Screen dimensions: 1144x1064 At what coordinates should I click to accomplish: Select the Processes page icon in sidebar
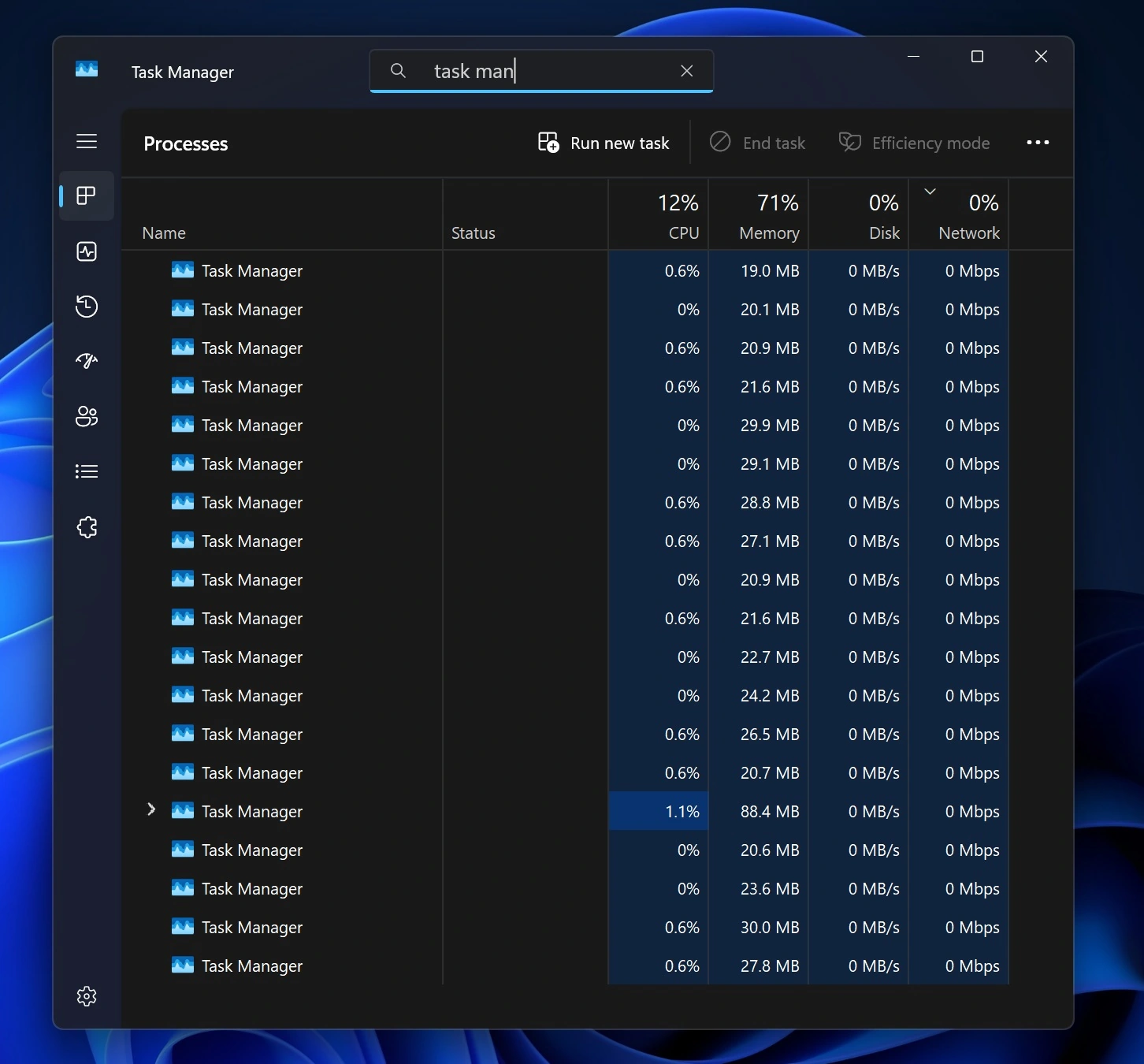click(x=87, y=195)
